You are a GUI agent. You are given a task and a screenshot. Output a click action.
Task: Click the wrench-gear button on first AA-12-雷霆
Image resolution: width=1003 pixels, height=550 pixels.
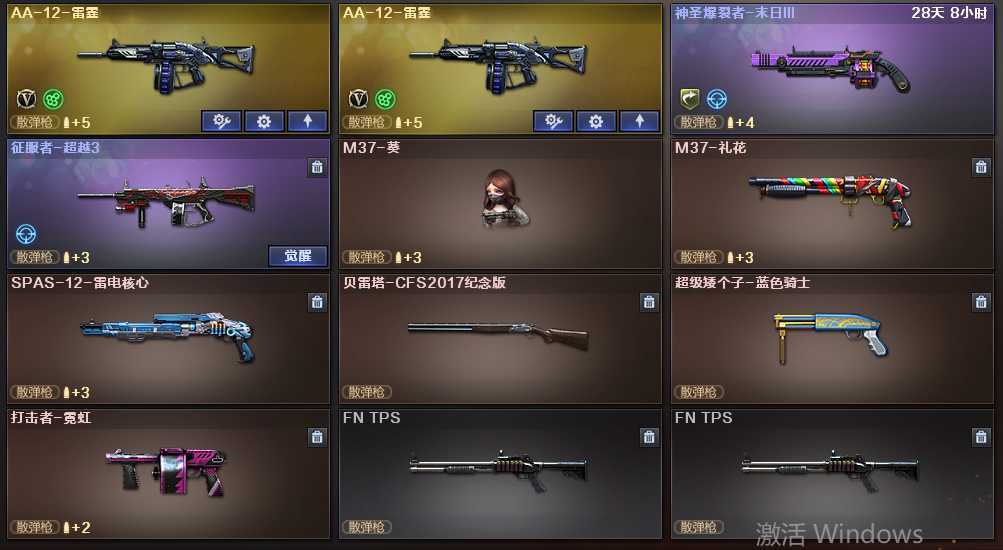tap(221, 121)
